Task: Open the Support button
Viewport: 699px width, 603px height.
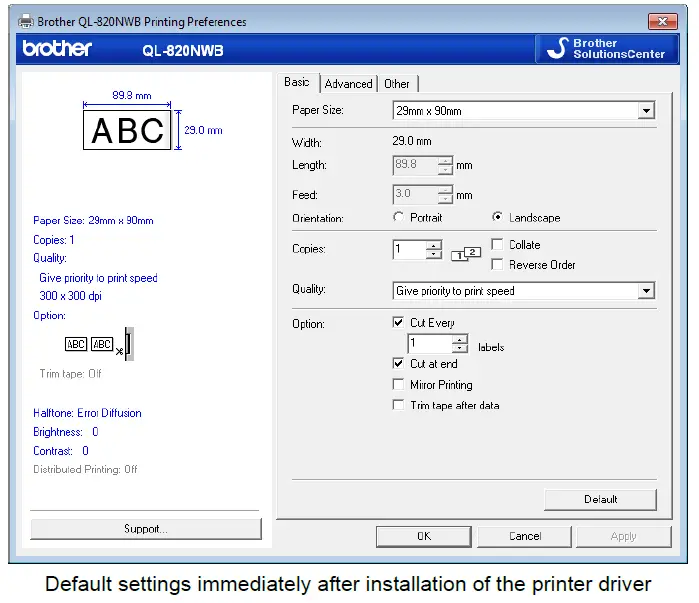Action: (x=146, y=529)
